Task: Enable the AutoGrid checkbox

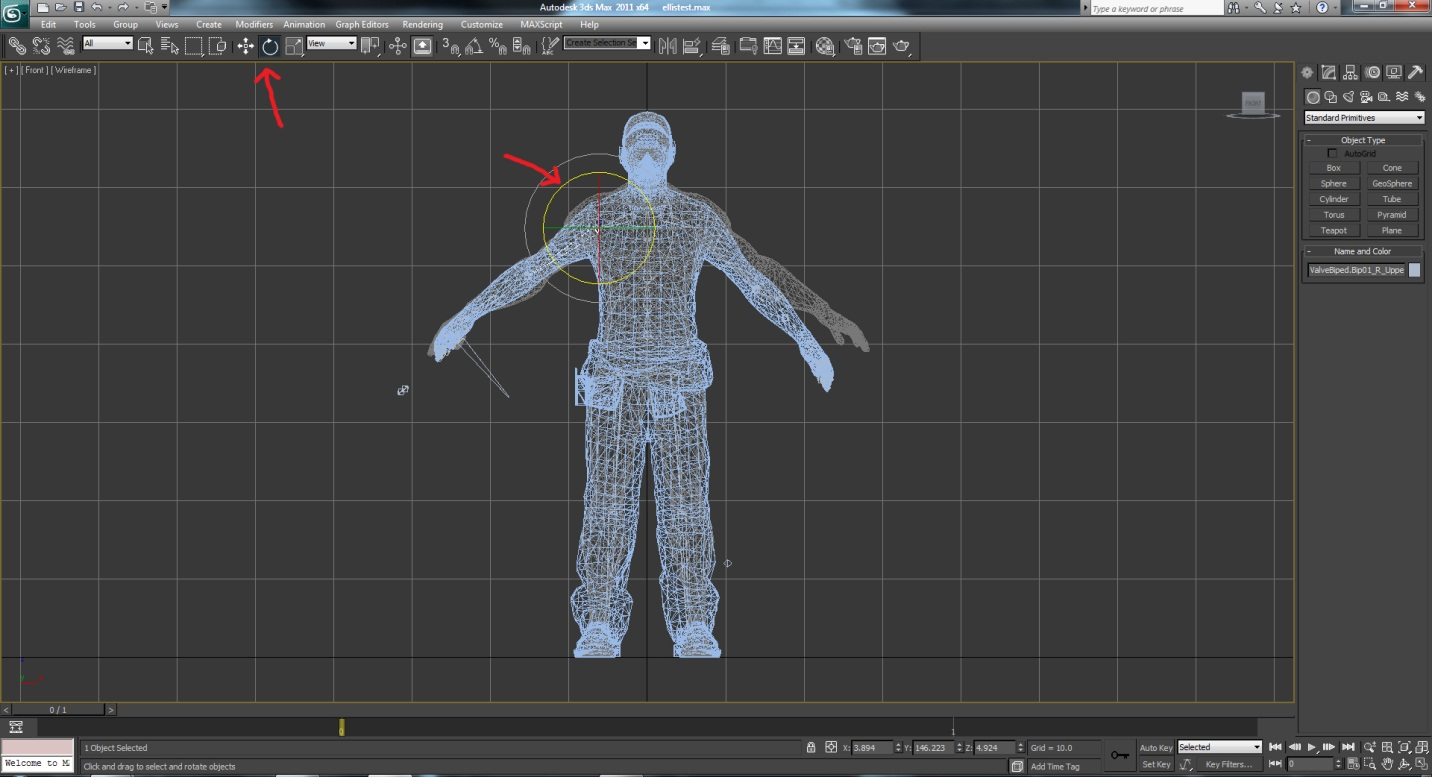Action: [1332, 153]
